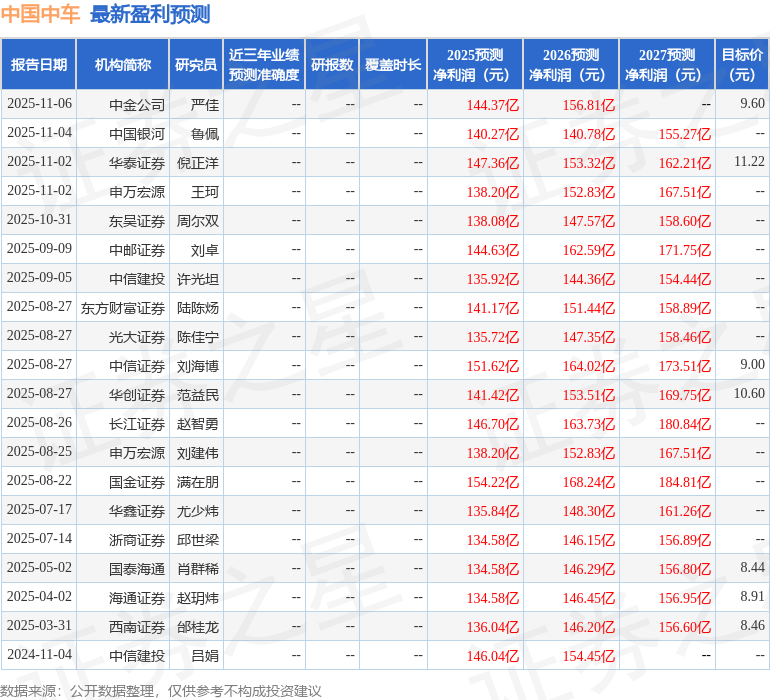The height and width of the screenshot is (700, 770).
Task: Select analyst 刘海博 in the table
Action: [x=198, y=366]
